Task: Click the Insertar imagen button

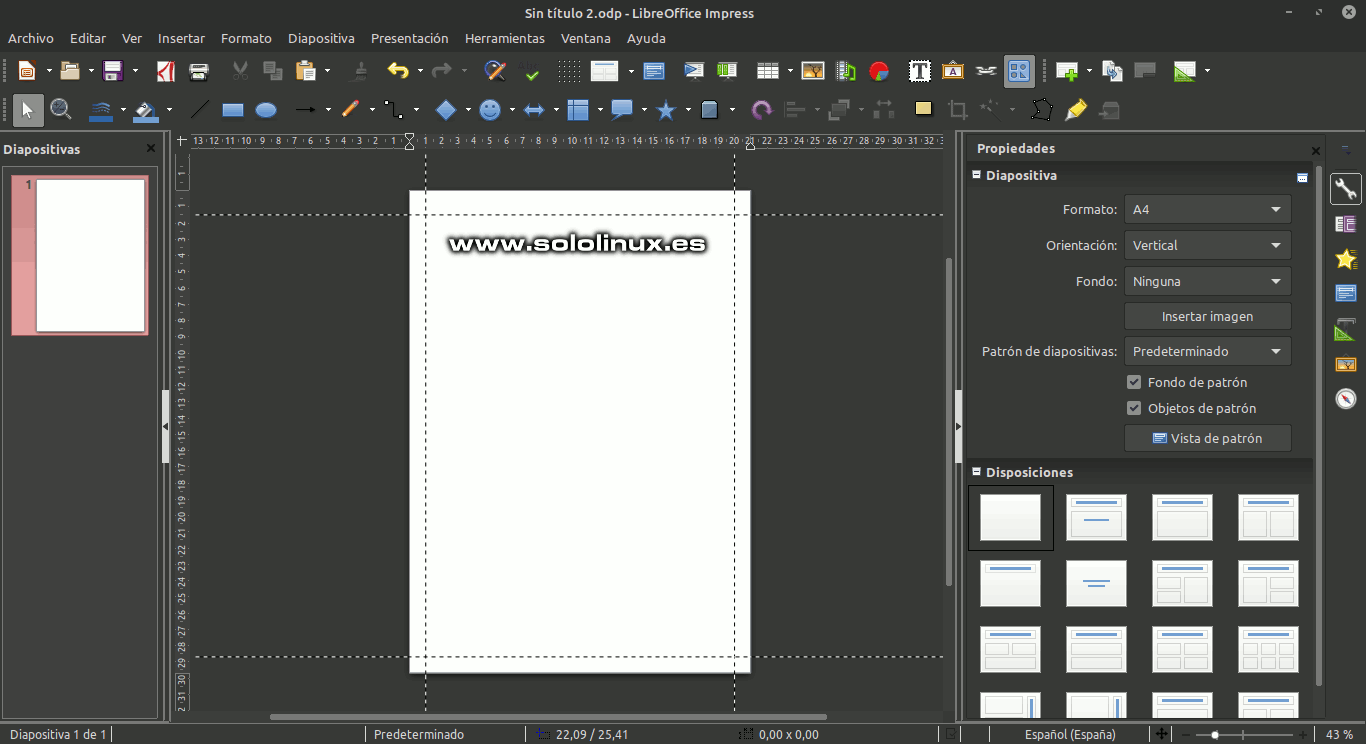Action: tap(1207, 316)
